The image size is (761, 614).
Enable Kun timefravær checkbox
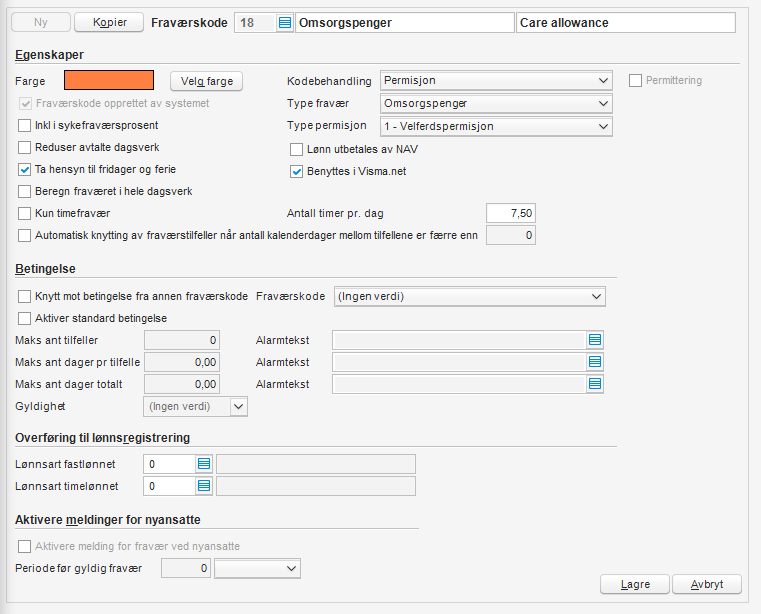click(x=24, y=214)
